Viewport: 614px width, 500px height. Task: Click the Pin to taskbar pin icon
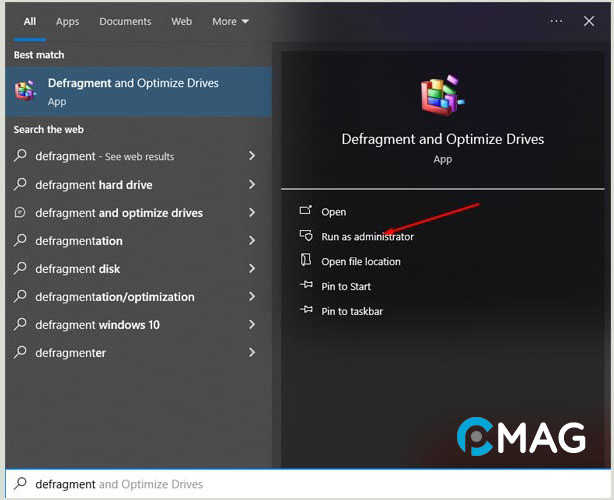(x=306, y=311)
